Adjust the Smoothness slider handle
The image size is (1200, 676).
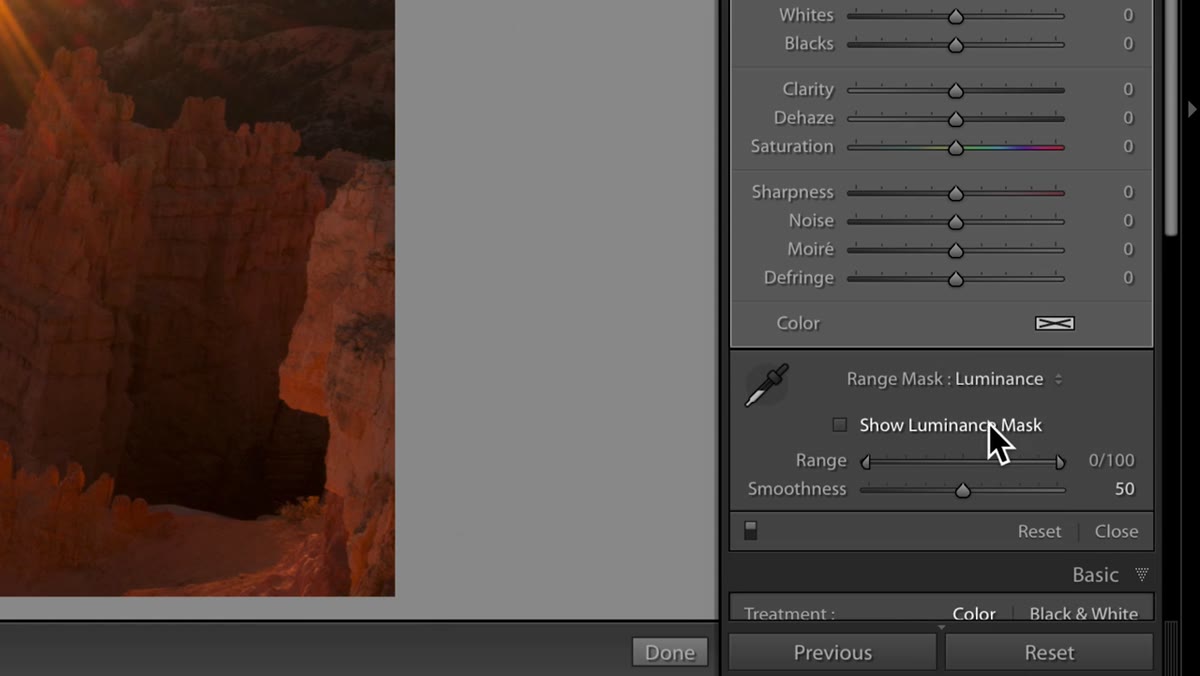pyautogui.click(x=962, y=490)
